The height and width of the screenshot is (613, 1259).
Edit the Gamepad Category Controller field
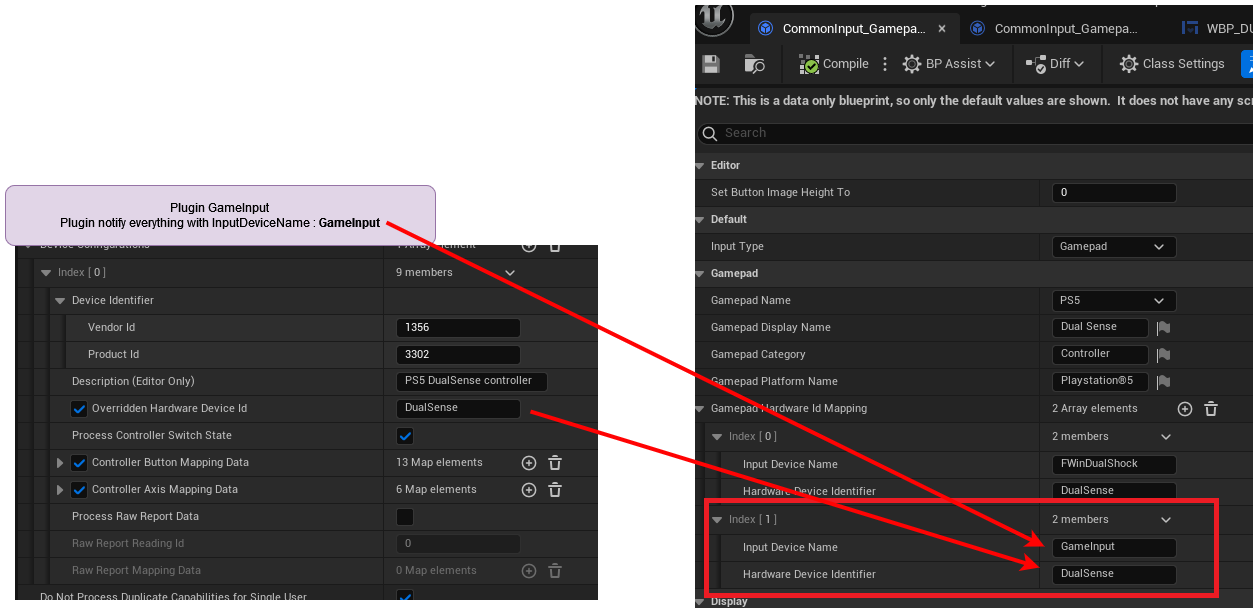[x=1100, y=354]
